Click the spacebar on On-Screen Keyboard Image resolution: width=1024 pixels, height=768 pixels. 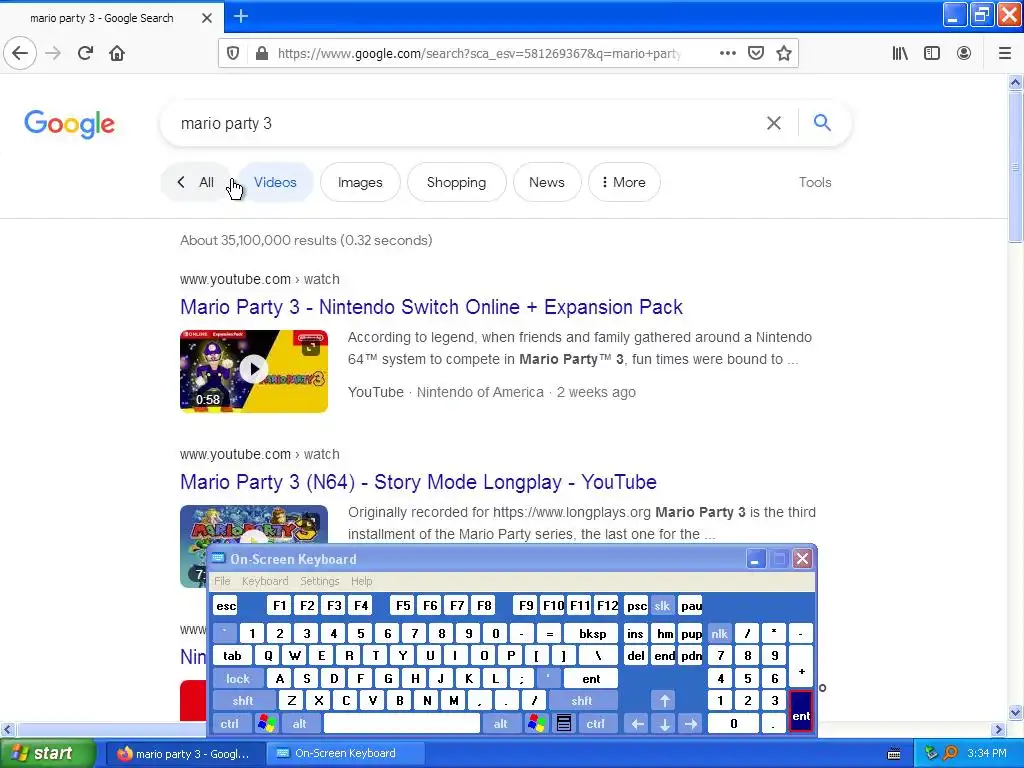[402, 724]
